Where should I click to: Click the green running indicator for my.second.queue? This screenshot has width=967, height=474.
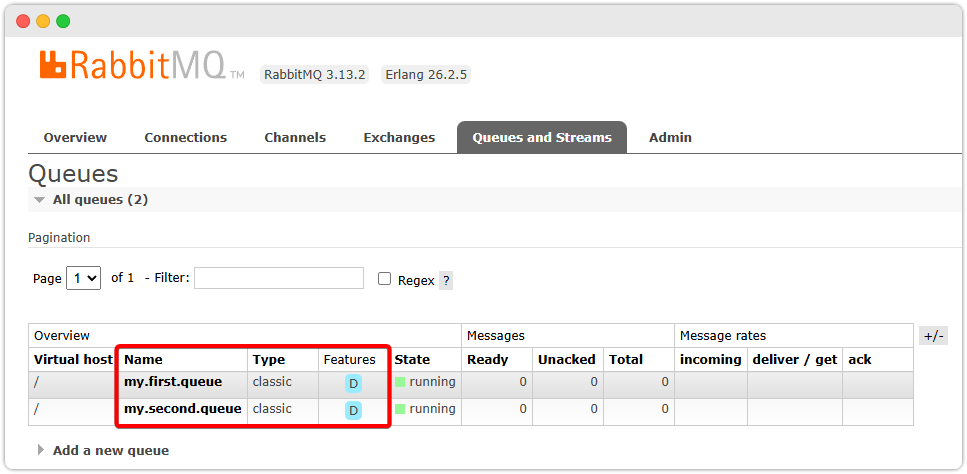400,409
